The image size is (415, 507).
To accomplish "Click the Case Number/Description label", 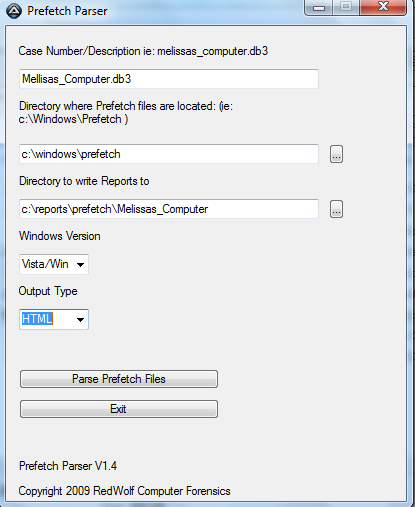I will tap(143, 51).
